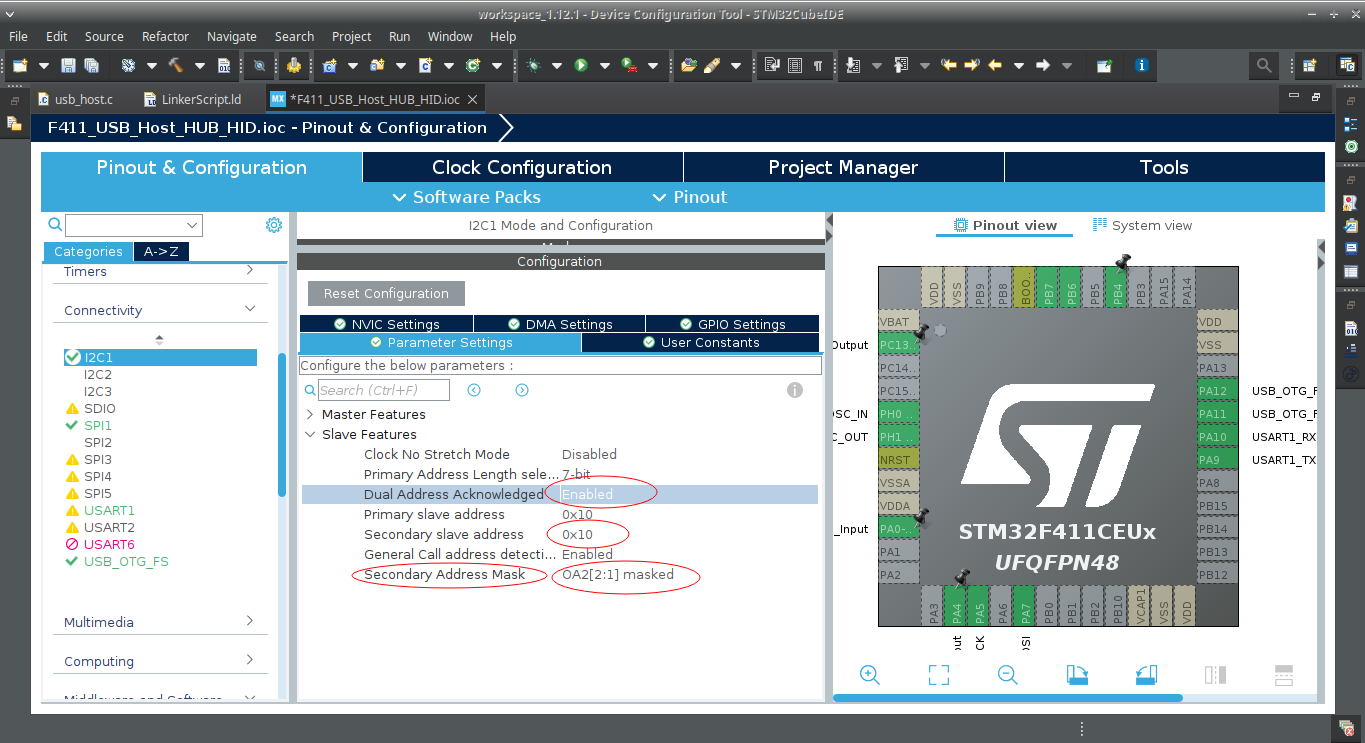Screen dimensions: 1365x743
Task: Open the Pinout dropdown menu
Action: coord(689,197)
